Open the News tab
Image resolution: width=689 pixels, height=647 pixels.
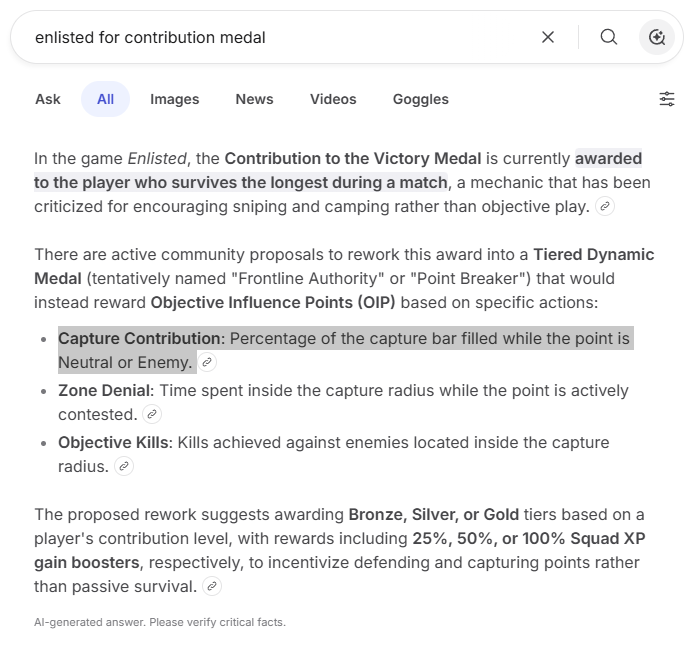pos(254,99)
